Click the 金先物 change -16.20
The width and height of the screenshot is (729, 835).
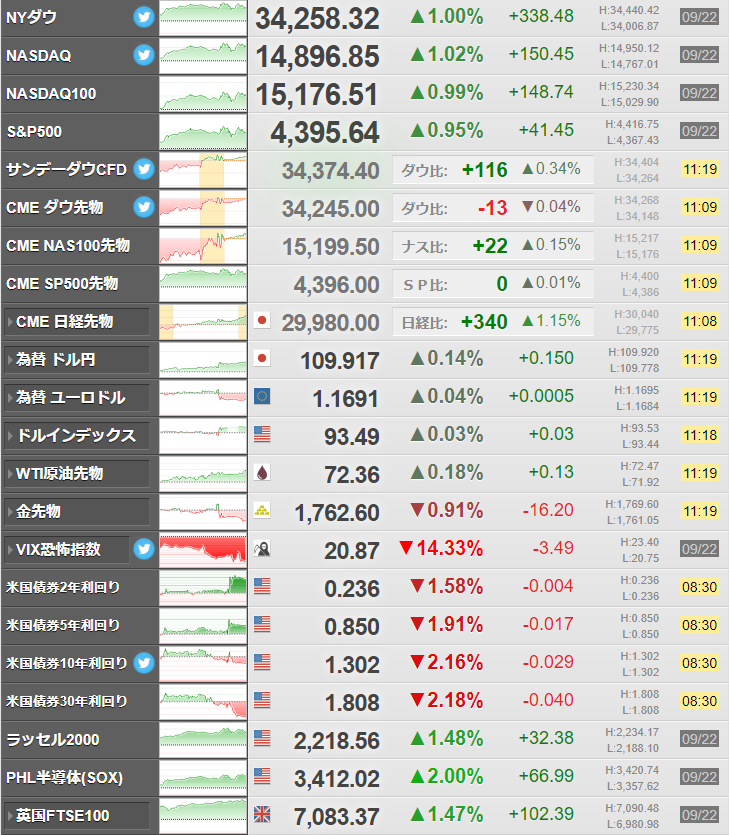548,510
